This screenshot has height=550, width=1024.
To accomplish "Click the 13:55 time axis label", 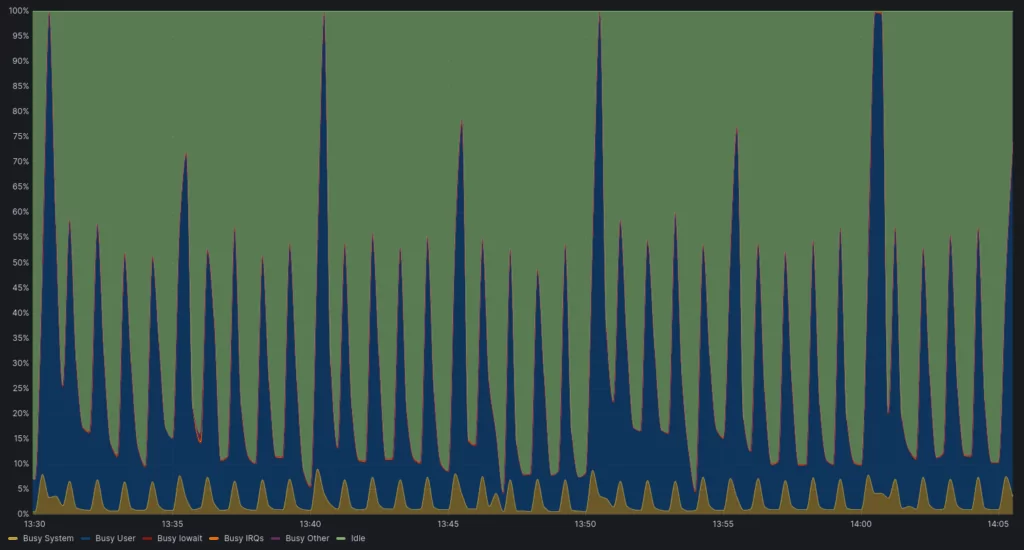I will (x=723, y=523).
